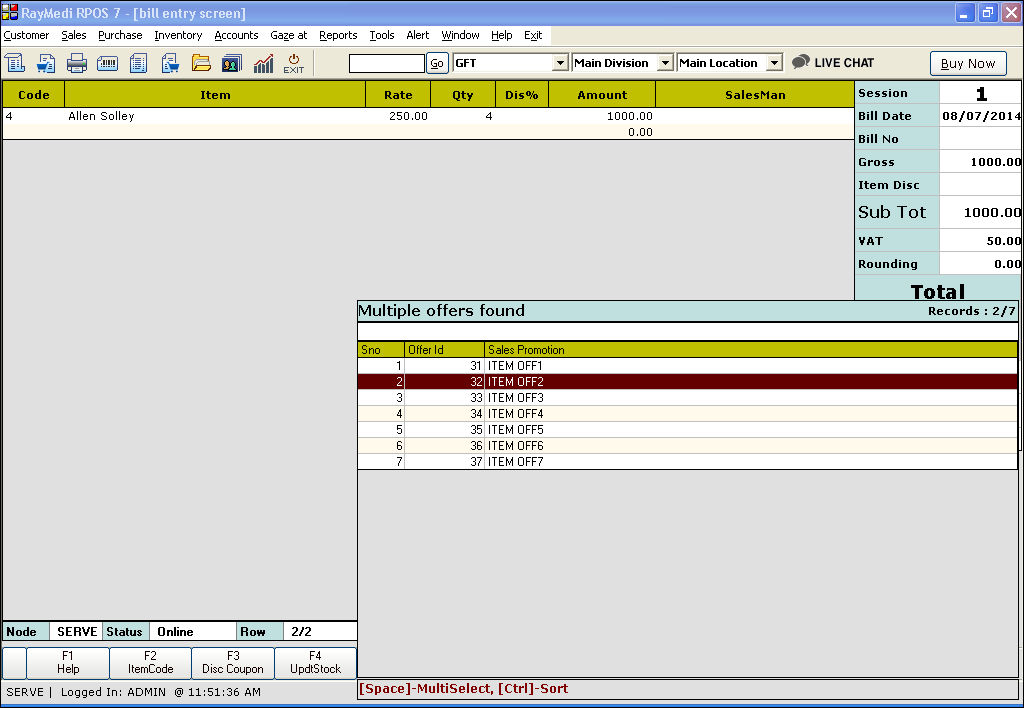Open the Window menu
Image resolution: width=1024 pixels, height=708 pixels.
(460, 35)
